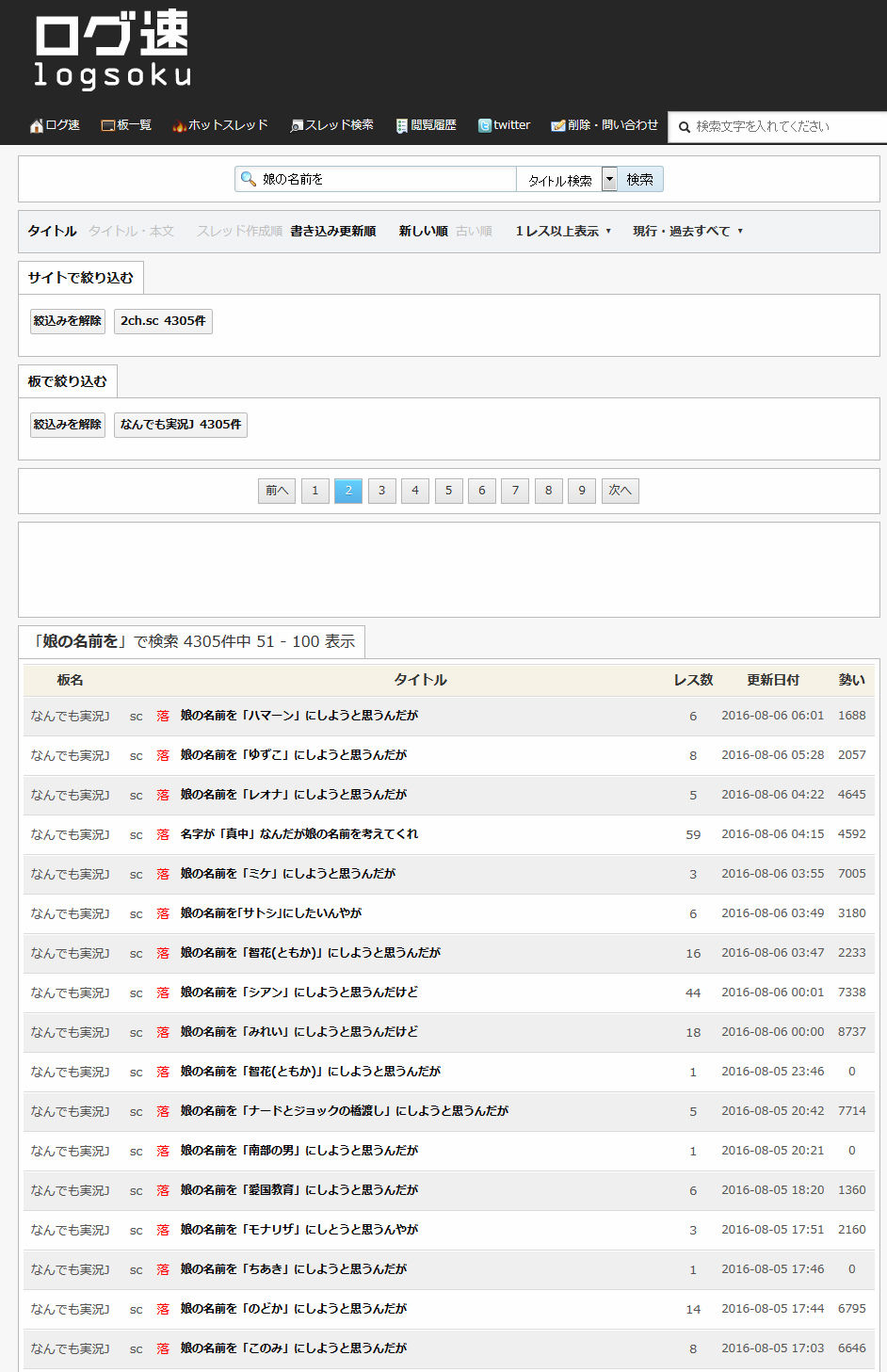
Task: Click the thread search icon in navigation
Action: pos(297,126)
